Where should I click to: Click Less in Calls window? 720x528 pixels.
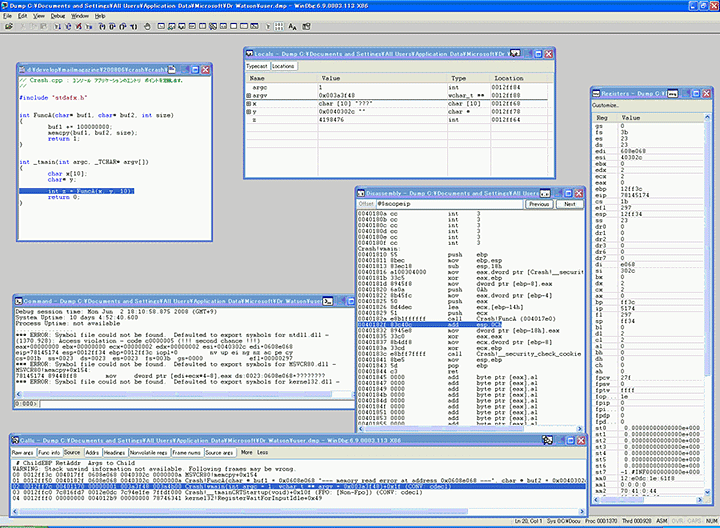262,453
